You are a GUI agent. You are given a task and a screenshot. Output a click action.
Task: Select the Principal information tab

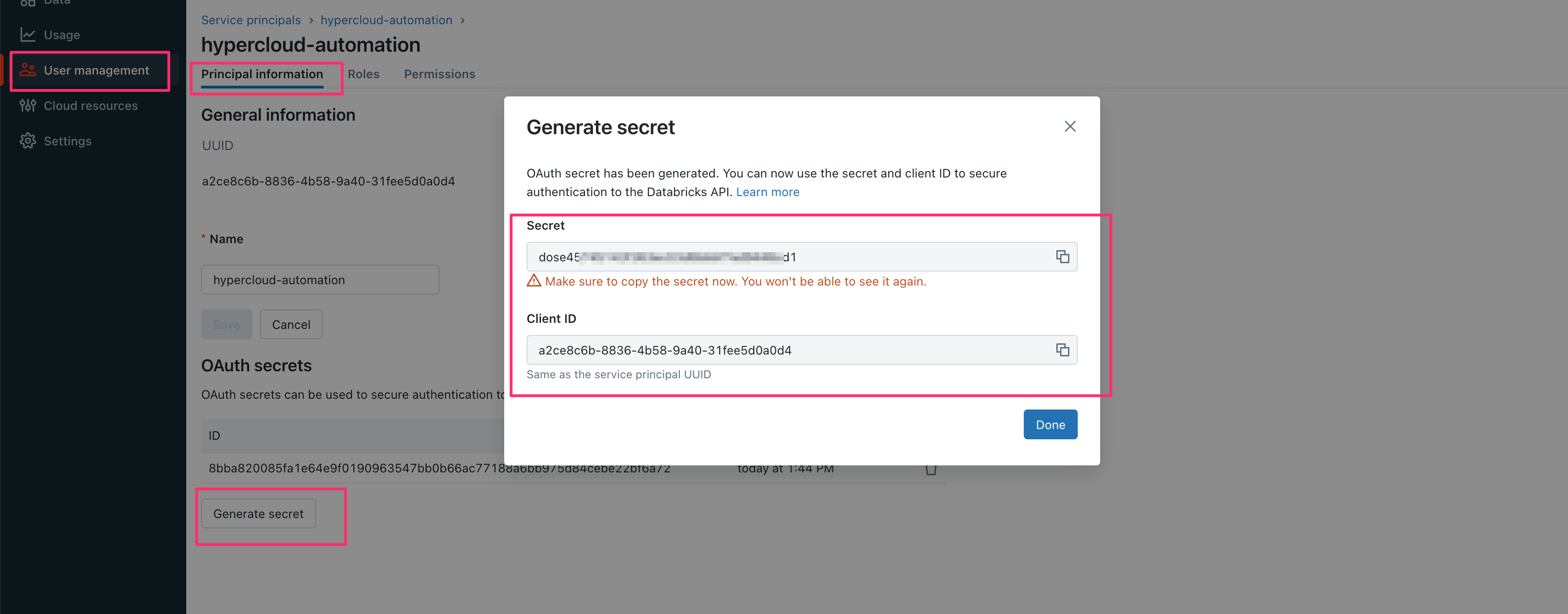pos(262,74)
